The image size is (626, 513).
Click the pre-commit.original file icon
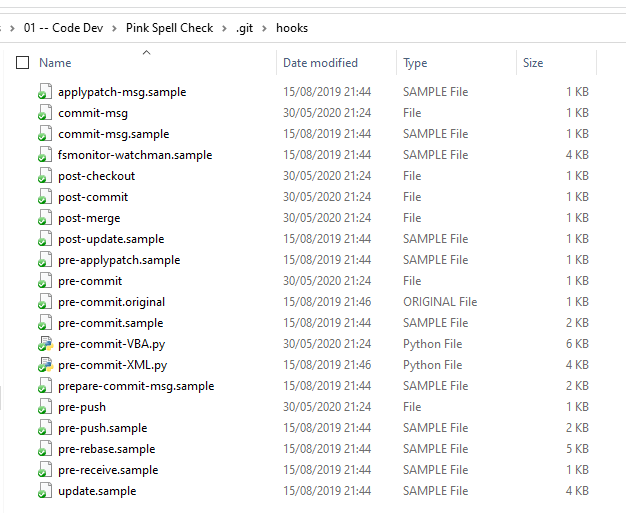(44, 302)
